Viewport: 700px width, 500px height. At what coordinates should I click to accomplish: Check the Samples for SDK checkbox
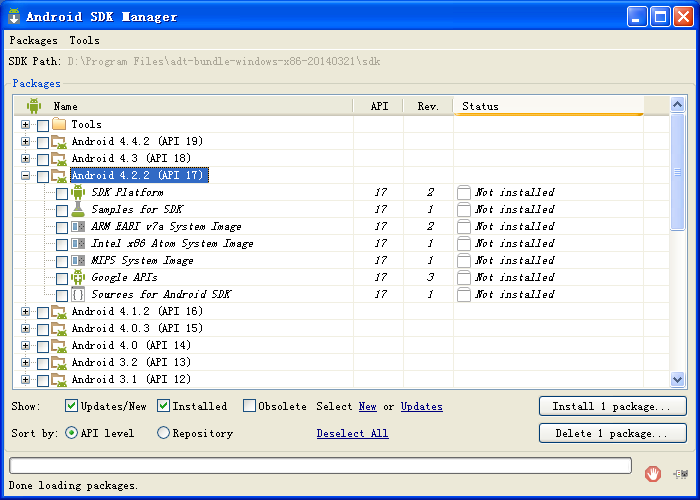62,210
